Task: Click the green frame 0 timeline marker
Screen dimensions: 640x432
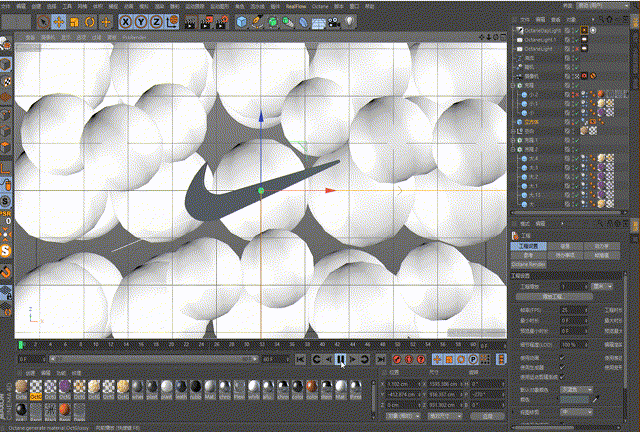Action: click(21, 345)
